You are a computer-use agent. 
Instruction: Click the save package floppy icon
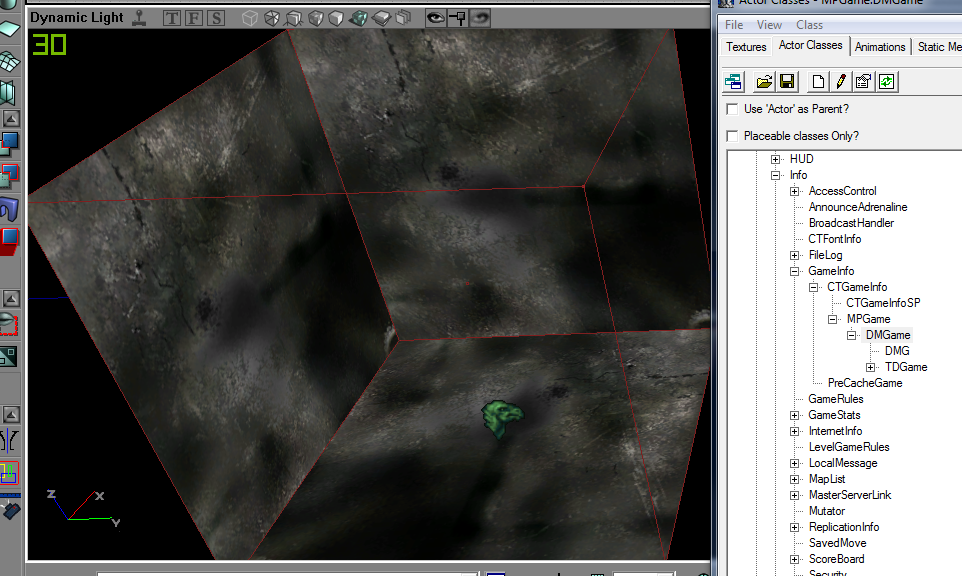pyautogui.click(x=787, y=81)
